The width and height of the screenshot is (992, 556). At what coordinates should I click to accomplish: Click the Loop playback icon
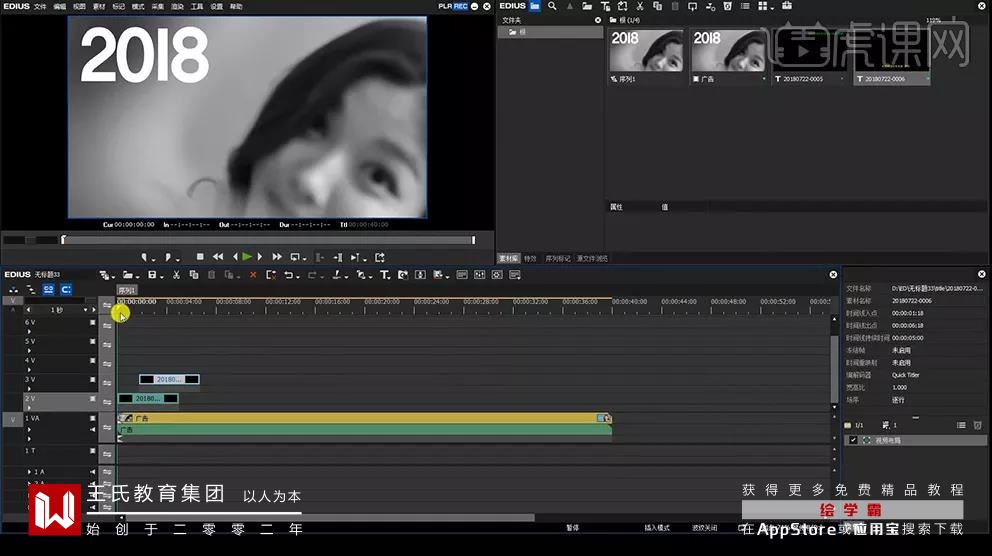[295, 257]
